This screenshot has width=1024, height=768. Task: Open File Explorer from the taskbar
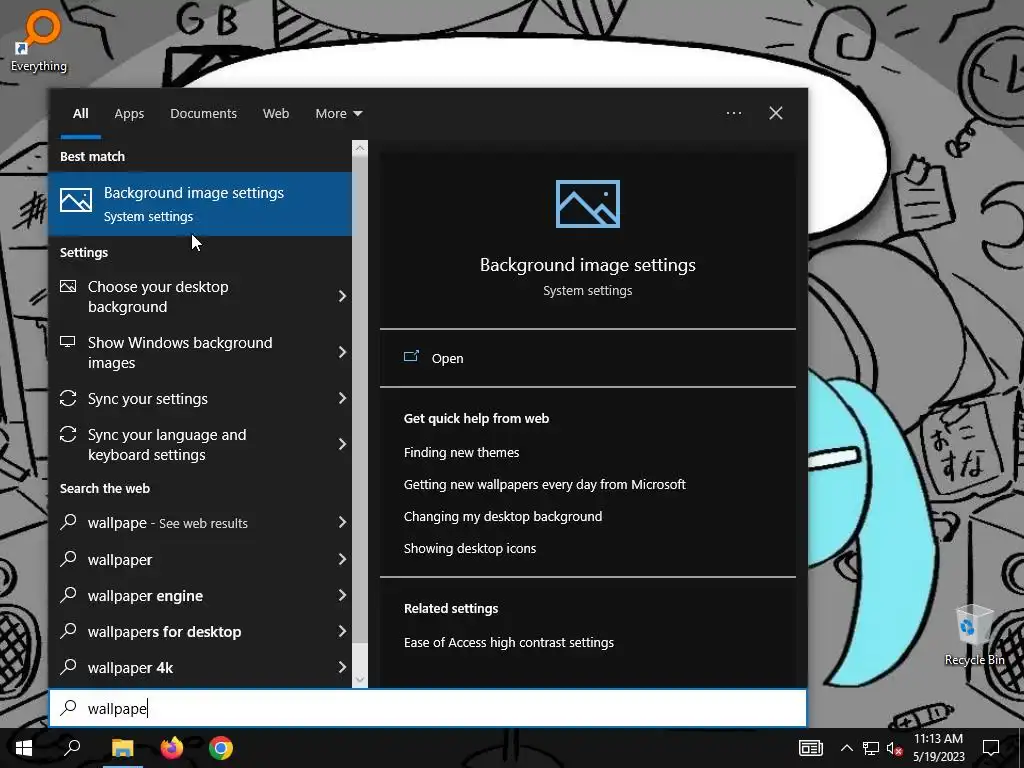[x=122, y=748]
